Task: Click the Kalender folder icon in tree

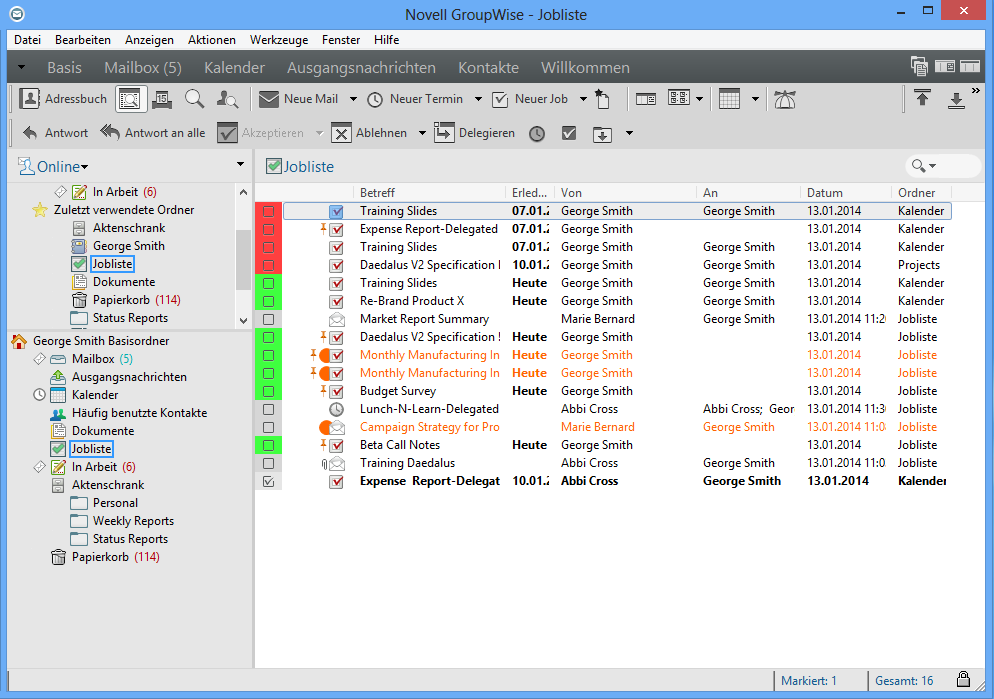Action: [58, 395]
